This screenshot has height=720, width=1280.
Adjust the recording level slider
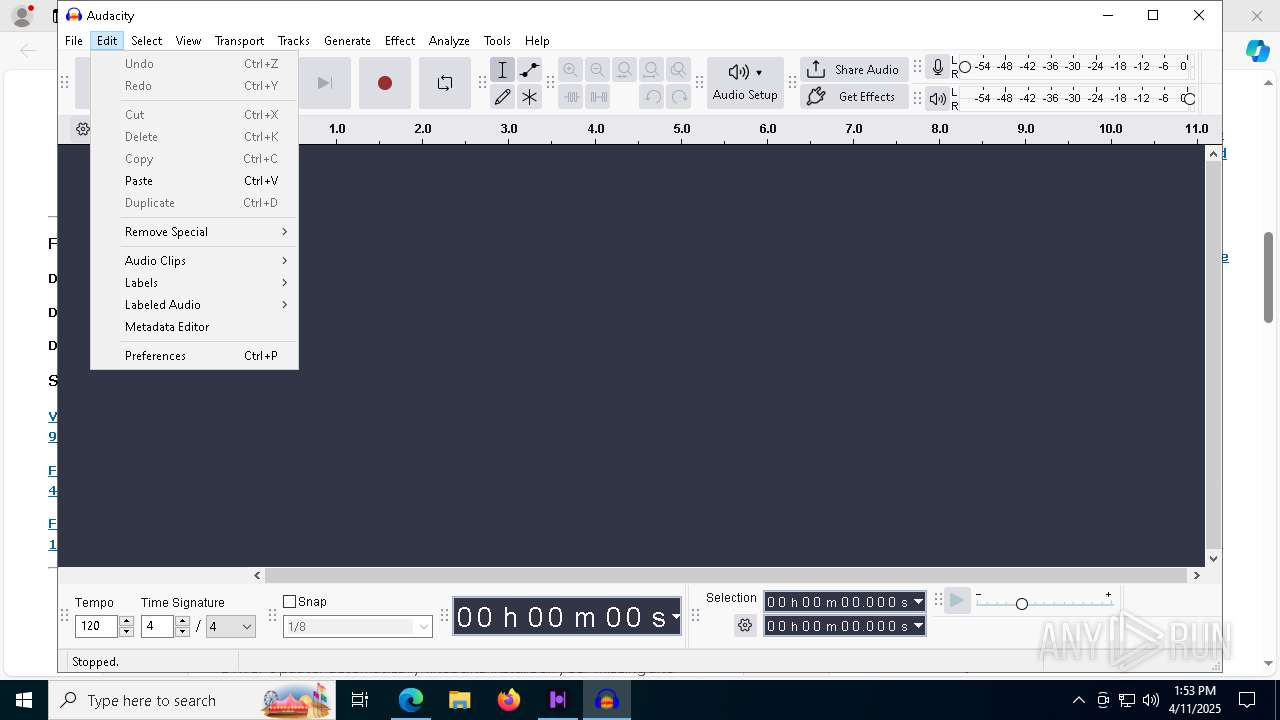(965, 67)
